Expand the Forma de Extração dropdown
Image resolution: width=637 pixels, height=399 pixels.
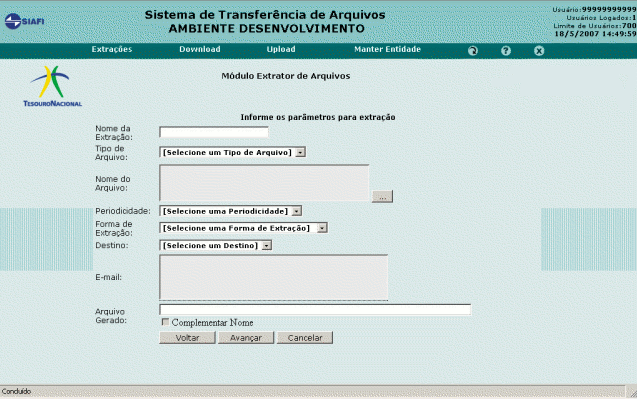(x=243, y=228)
